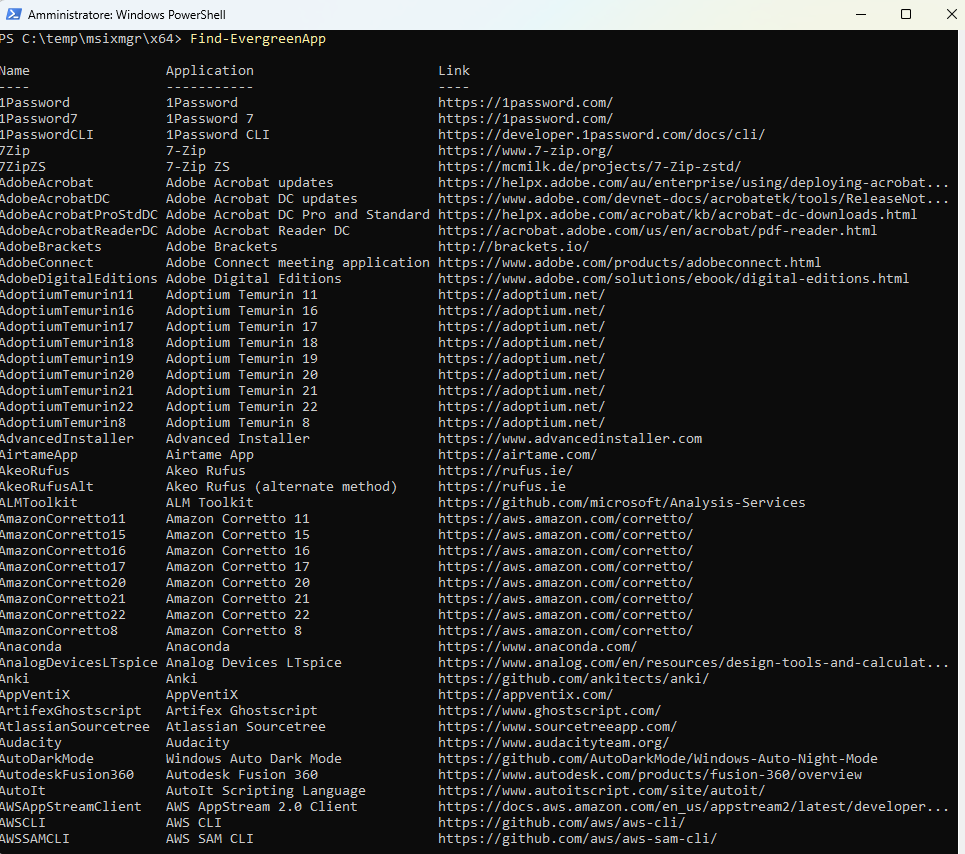Close the PowerShell window
This screenshot has height=854, width=965.
tap(951, 14)
